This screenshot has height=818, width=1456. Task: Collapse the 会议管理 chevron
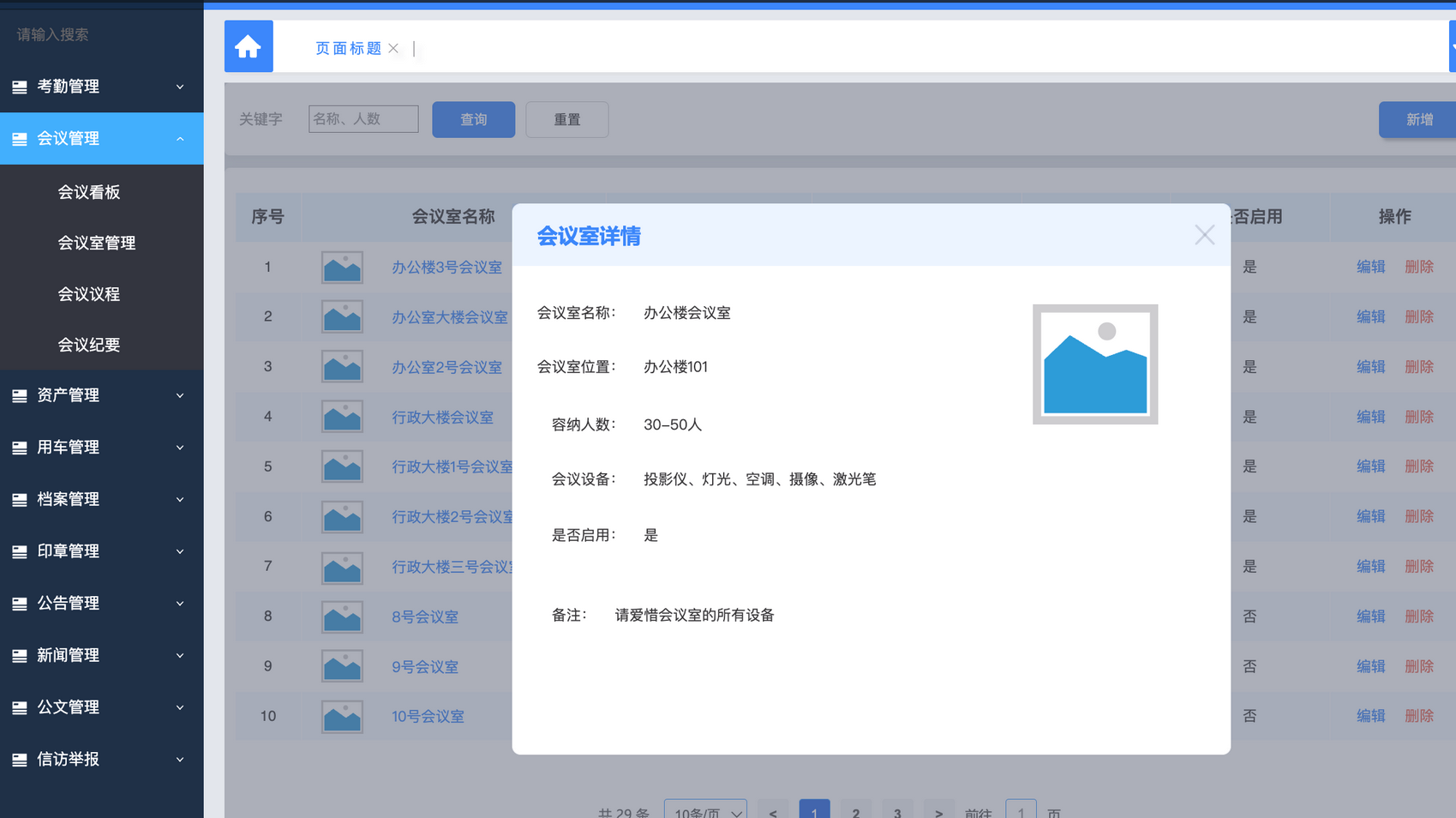point(180,138)
